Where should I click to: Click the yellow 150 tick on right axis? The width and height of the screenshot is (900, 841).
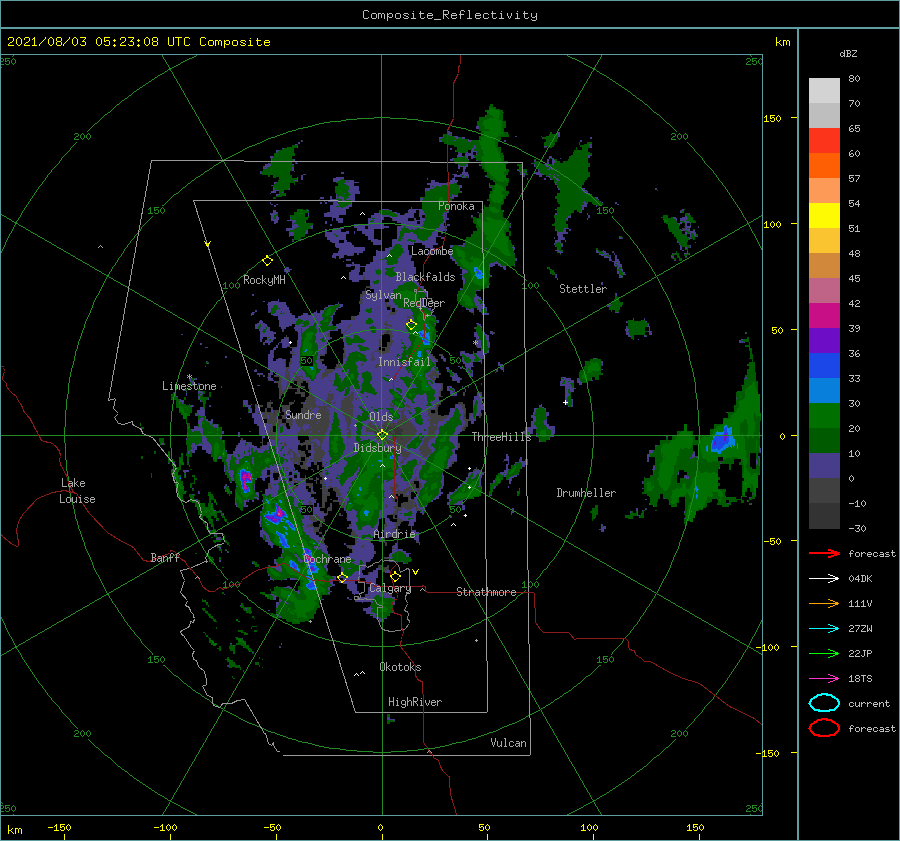click(773, 118)
